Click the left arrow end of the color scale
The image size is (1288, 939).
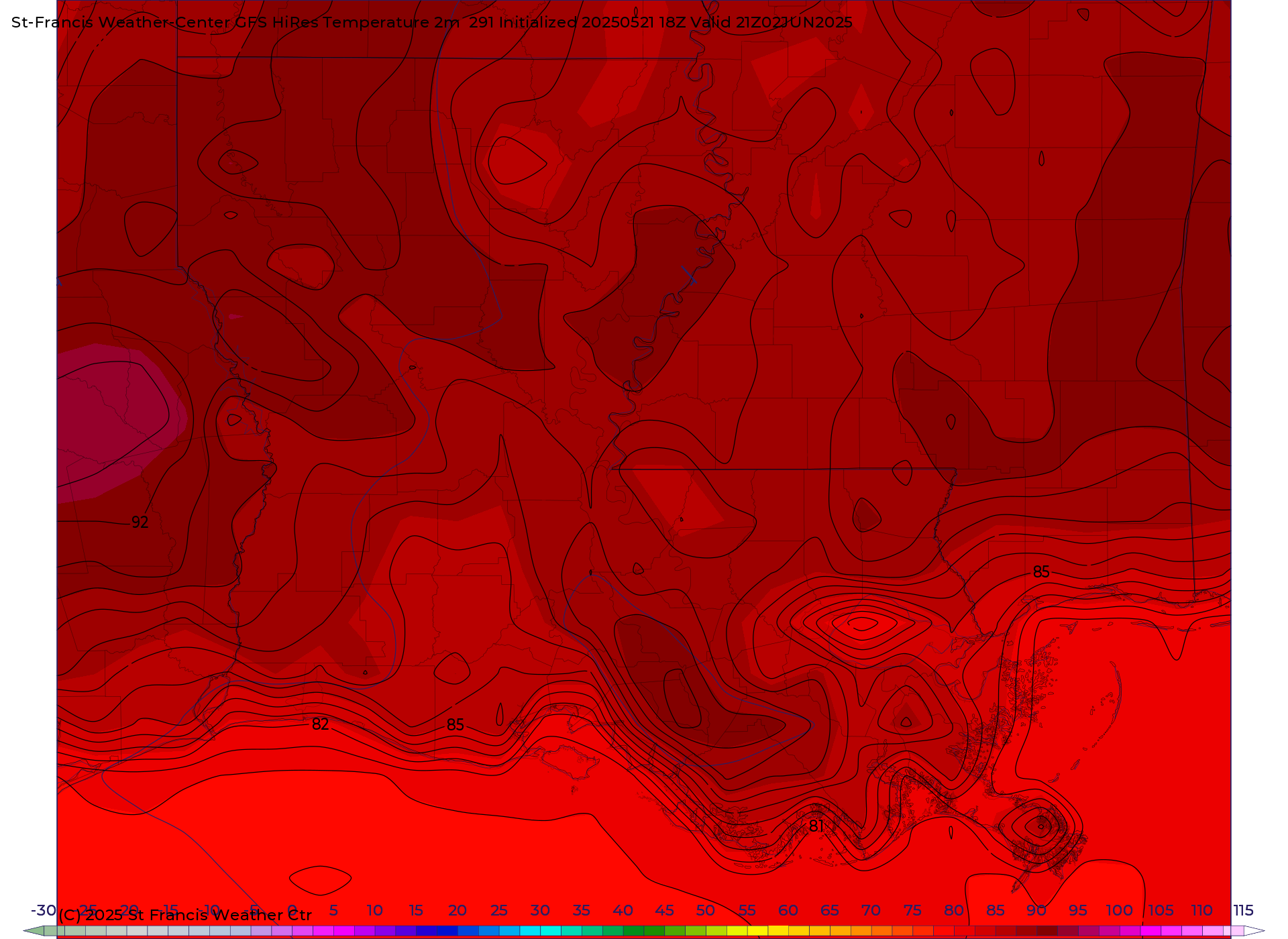tap(34, 931)
